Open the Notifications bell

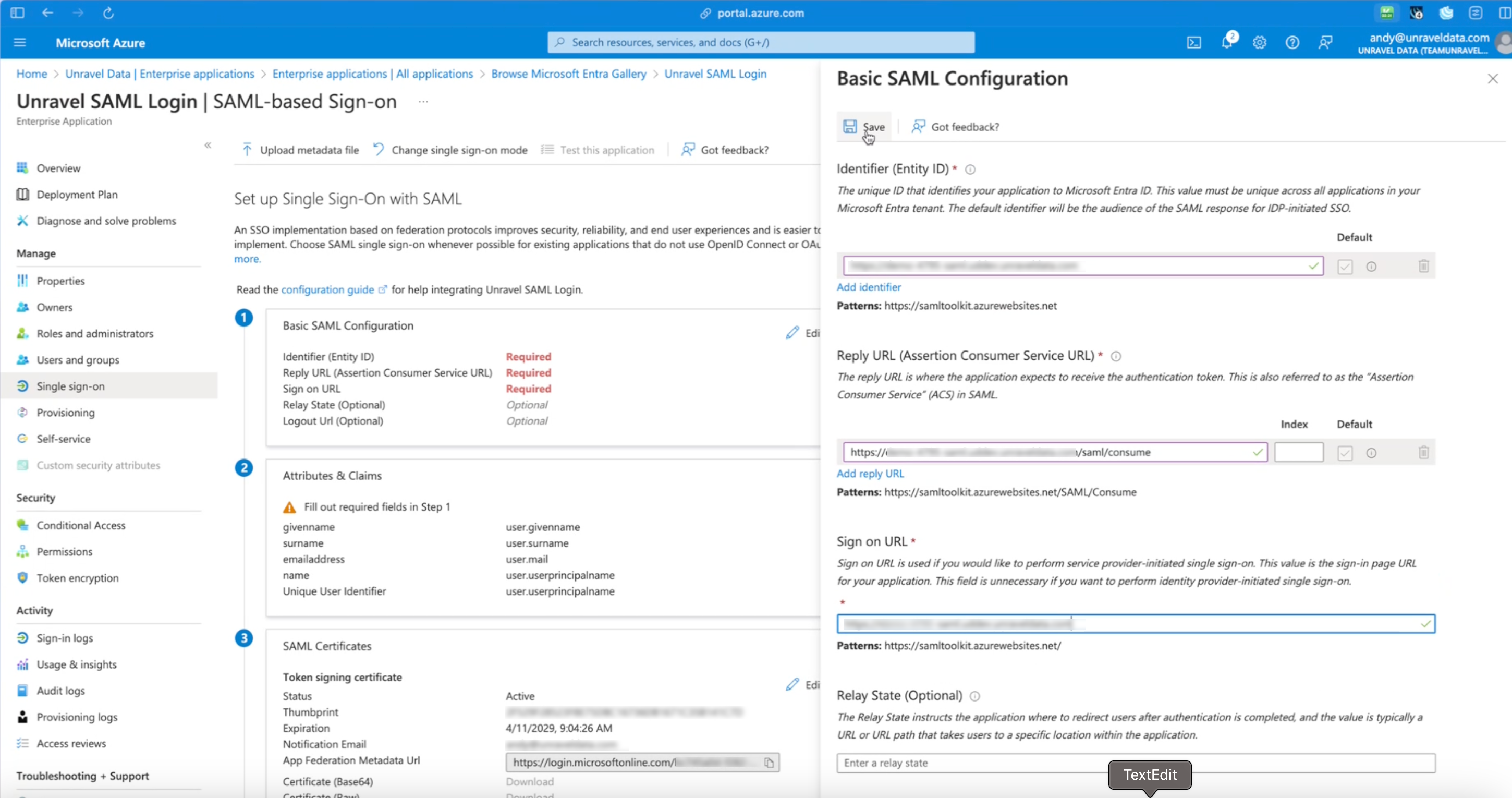click(1227, 42)
